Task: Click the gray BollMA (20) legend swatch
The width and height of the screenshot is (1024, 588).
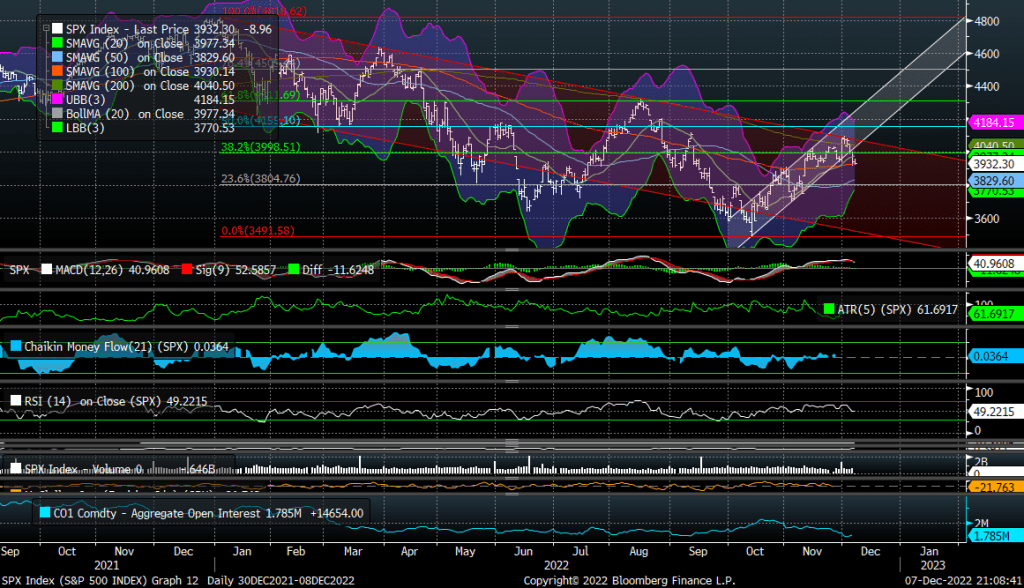Action: tap(57, 114)
